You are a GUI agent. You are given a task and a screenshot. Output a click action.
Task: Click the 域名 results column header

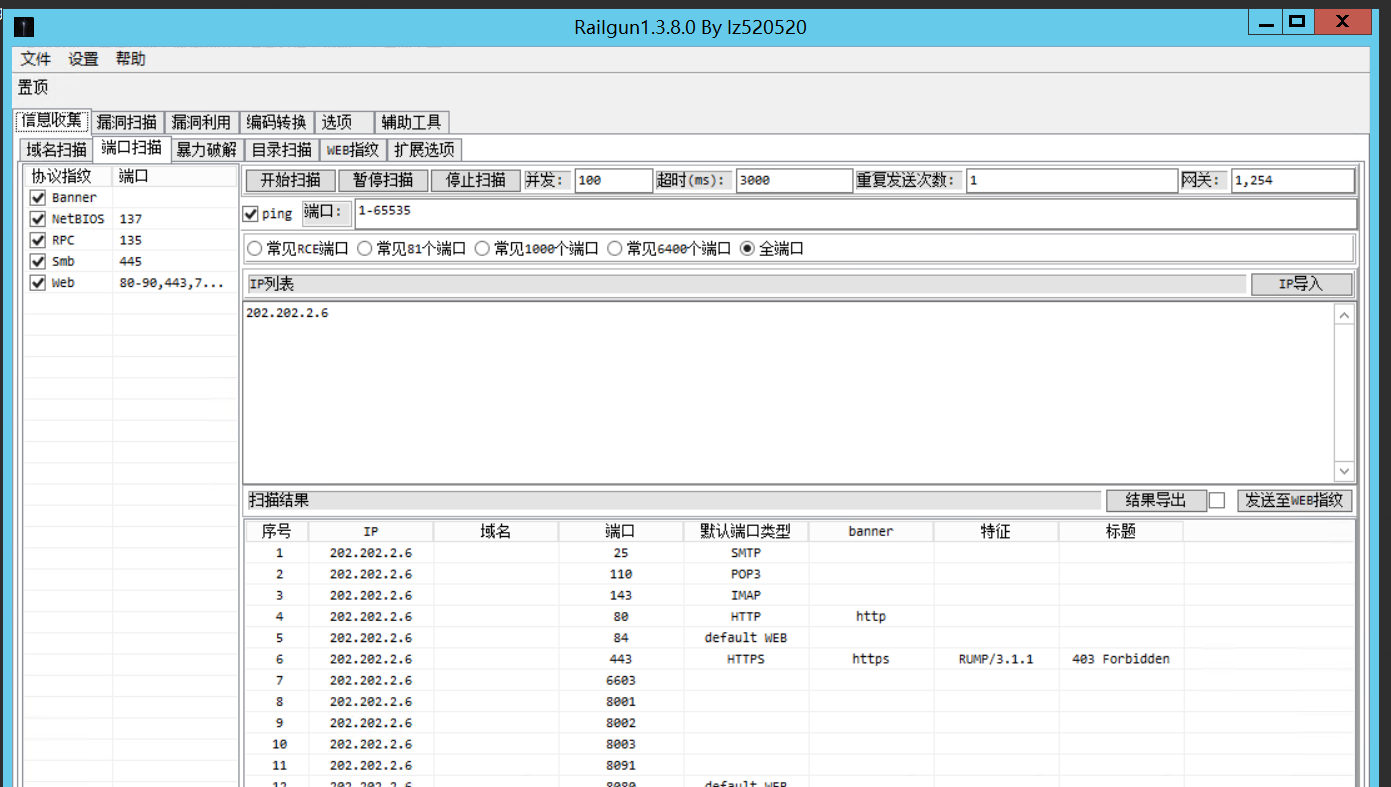pyautogui.click(x=496, y=531)
